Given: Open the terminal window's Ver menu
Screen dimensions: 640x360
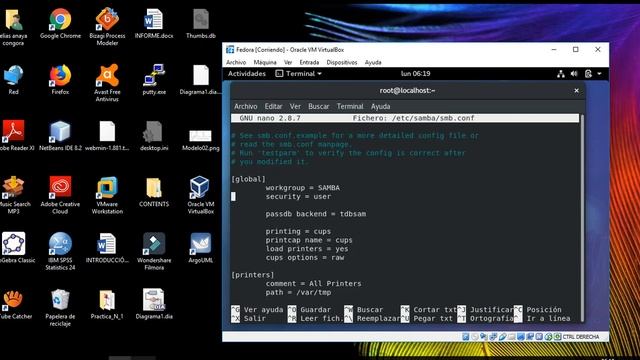Looking at the screenshot, I should click(x=295, y=107).
